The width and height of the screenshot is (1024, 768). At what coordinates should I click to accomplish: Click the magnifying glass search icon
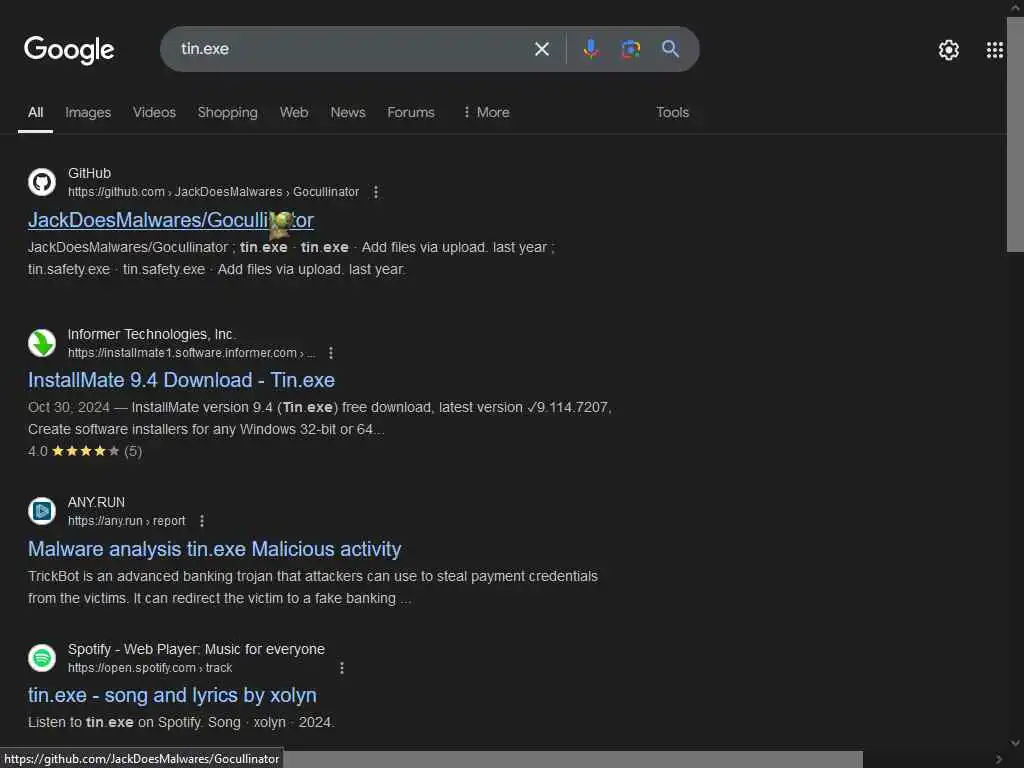670,48
